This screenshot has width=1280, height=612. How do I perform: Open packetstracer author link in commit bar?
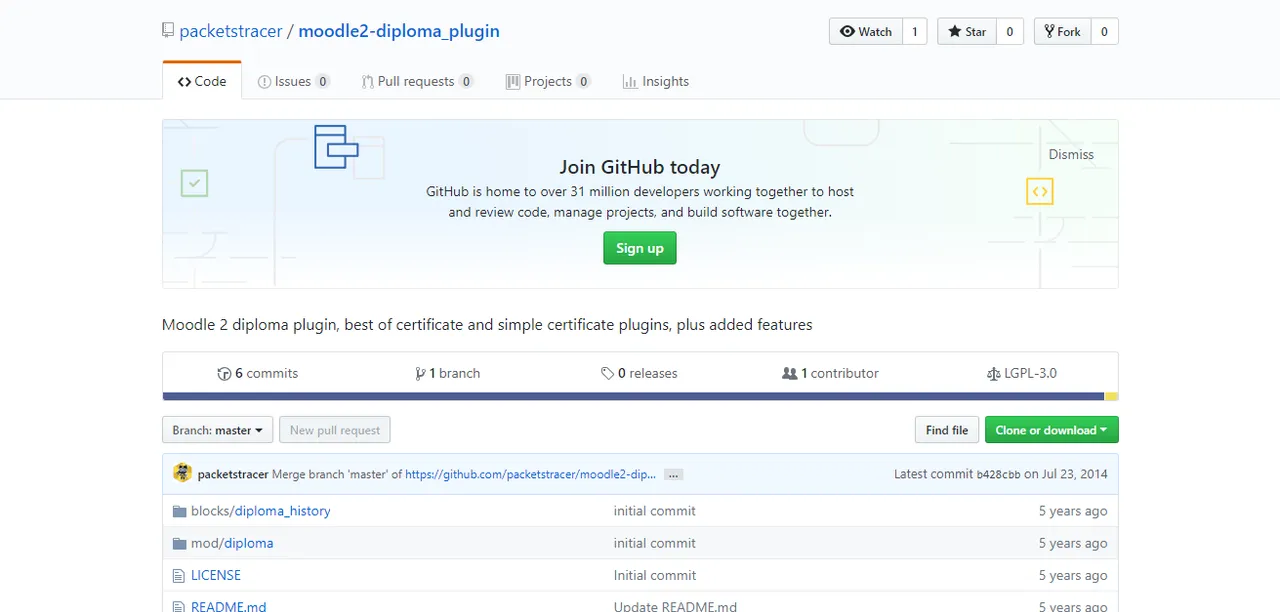click(x=233, y=474)
